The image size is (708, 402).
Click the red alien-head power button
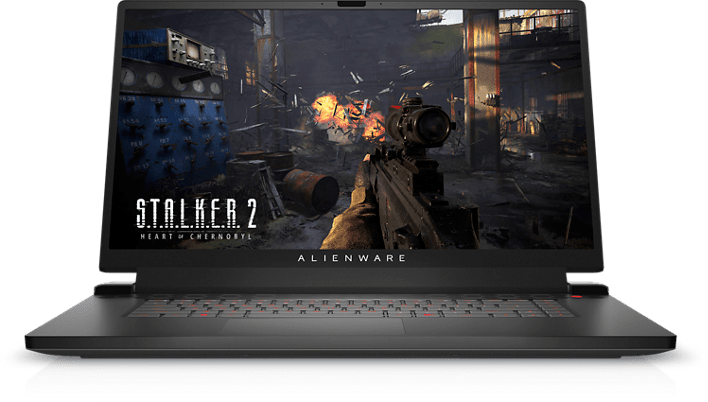tap(576, 297)
